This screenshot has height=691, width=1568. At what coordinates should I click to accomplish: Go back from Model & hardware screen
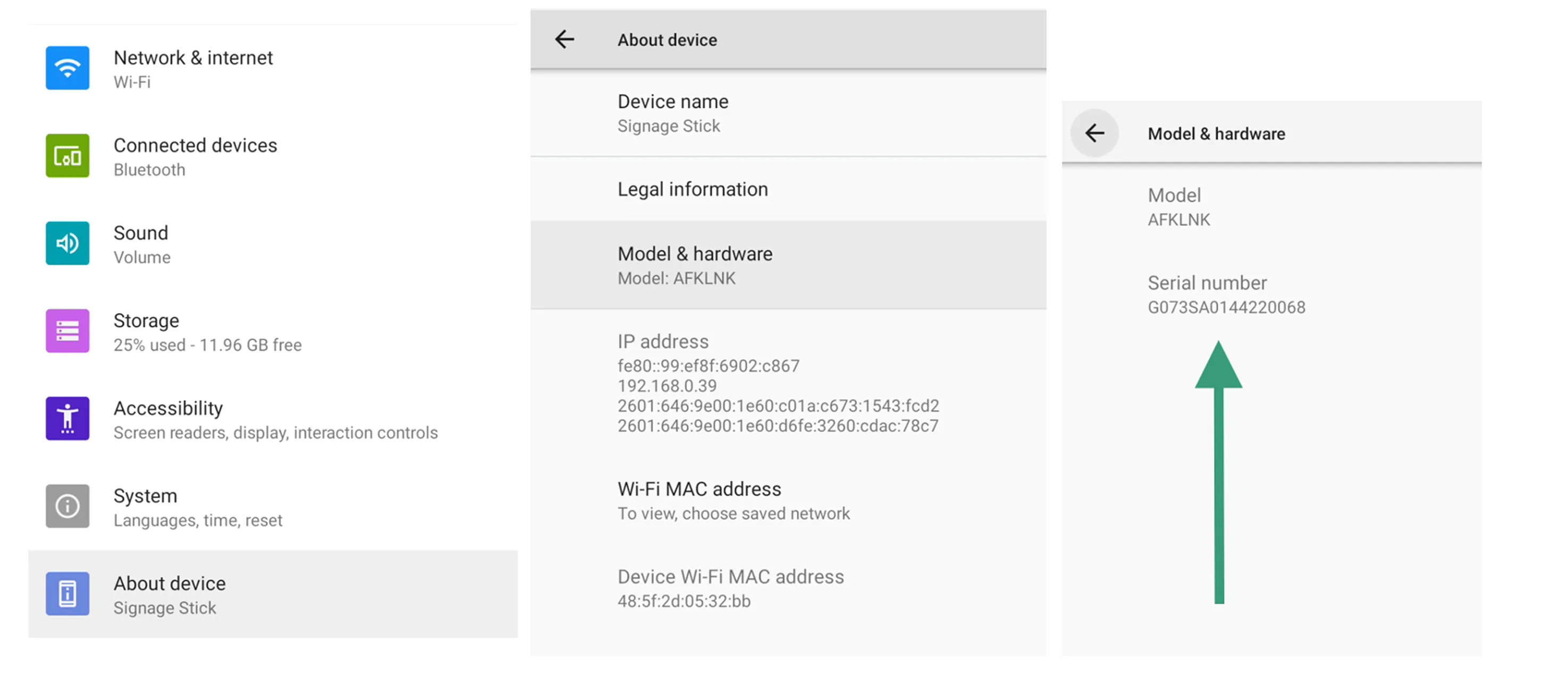(x=1094, y=133)
